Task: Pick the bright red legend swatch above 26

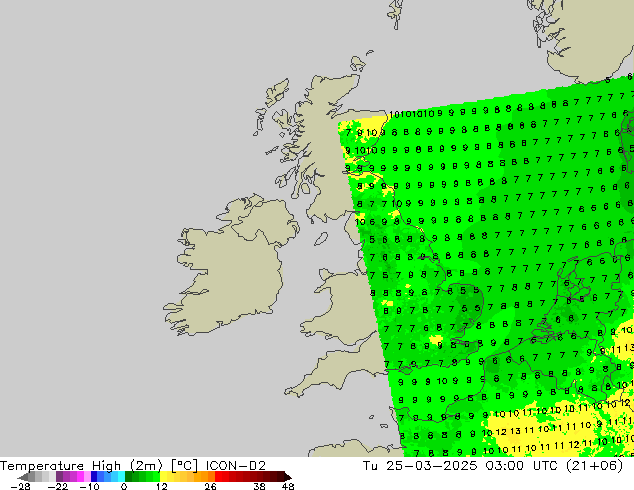Action: pos(218,477)
